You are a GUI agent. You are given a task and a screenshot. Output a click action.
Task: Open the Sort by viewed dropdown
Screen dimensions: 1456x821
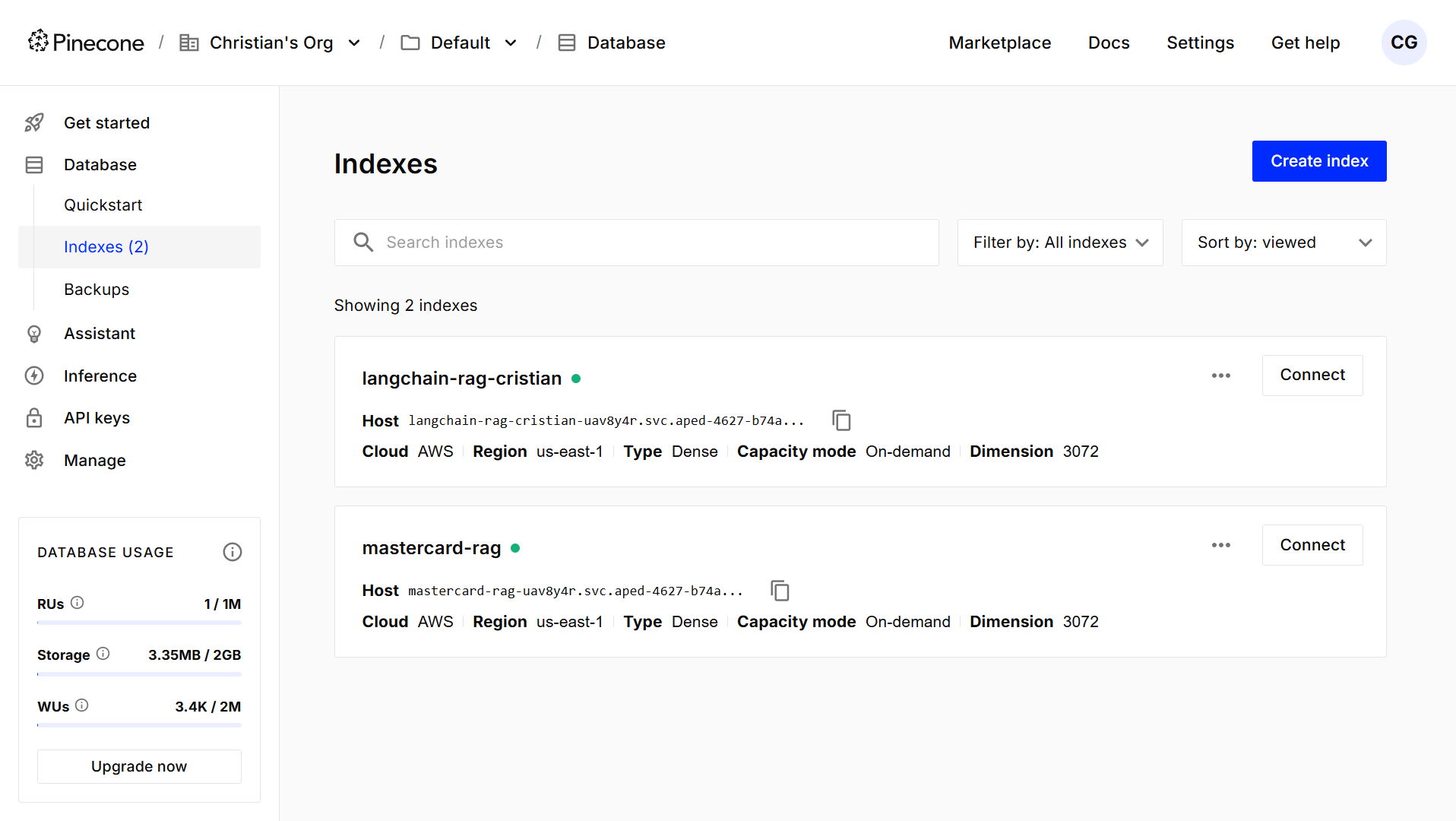coord(1284,242)
